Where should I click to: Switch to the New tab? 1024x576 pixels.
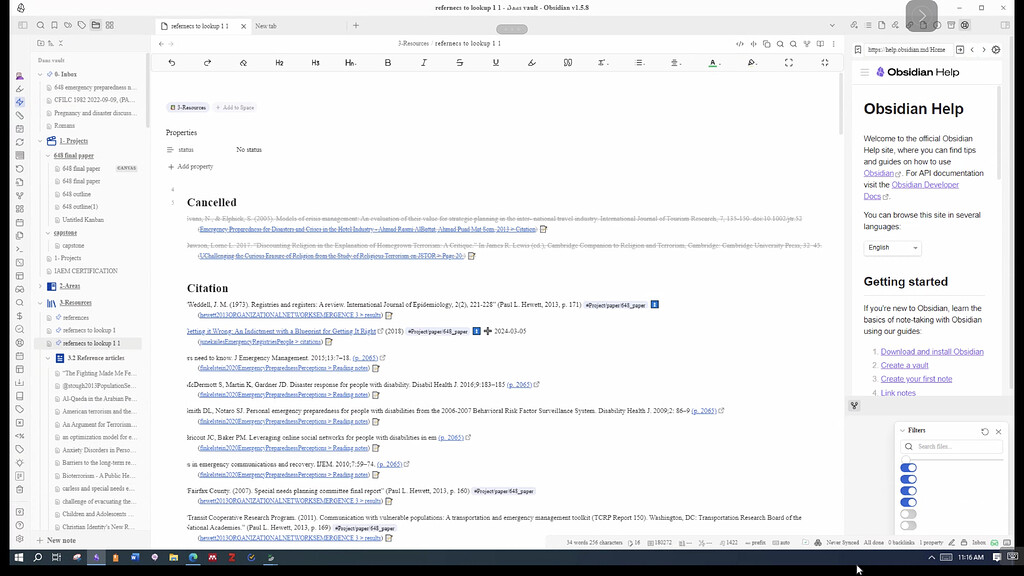[265, 27]
